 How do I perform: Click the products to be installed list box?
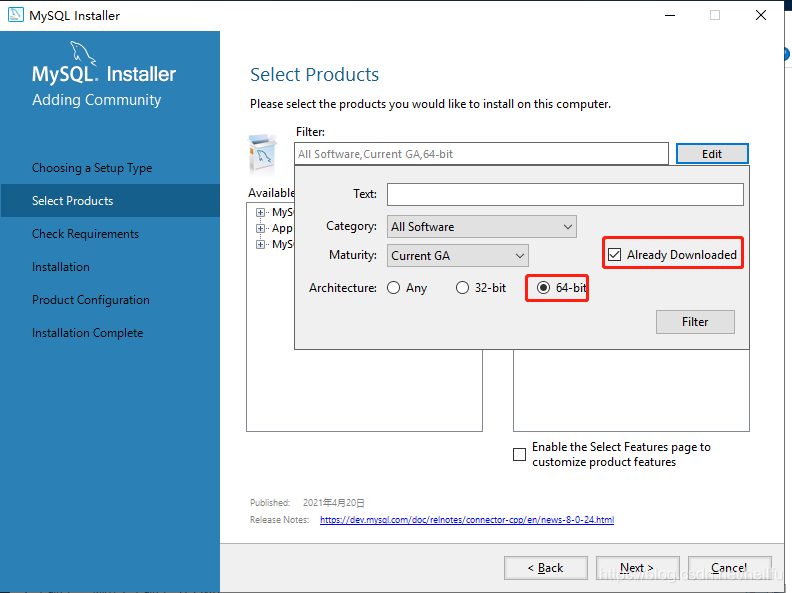(x=631, y=390)
